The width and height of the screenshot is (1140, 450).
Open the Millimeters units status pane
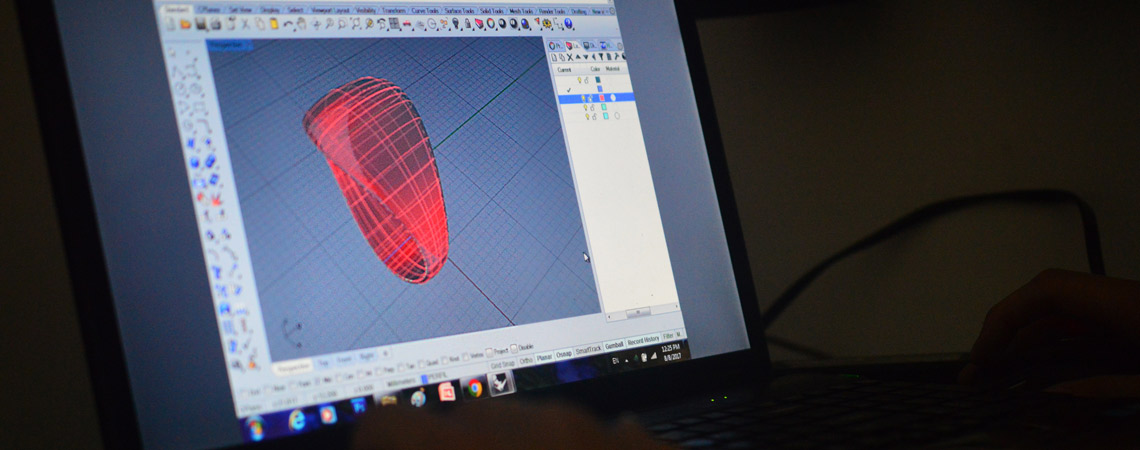coord(399,382)
